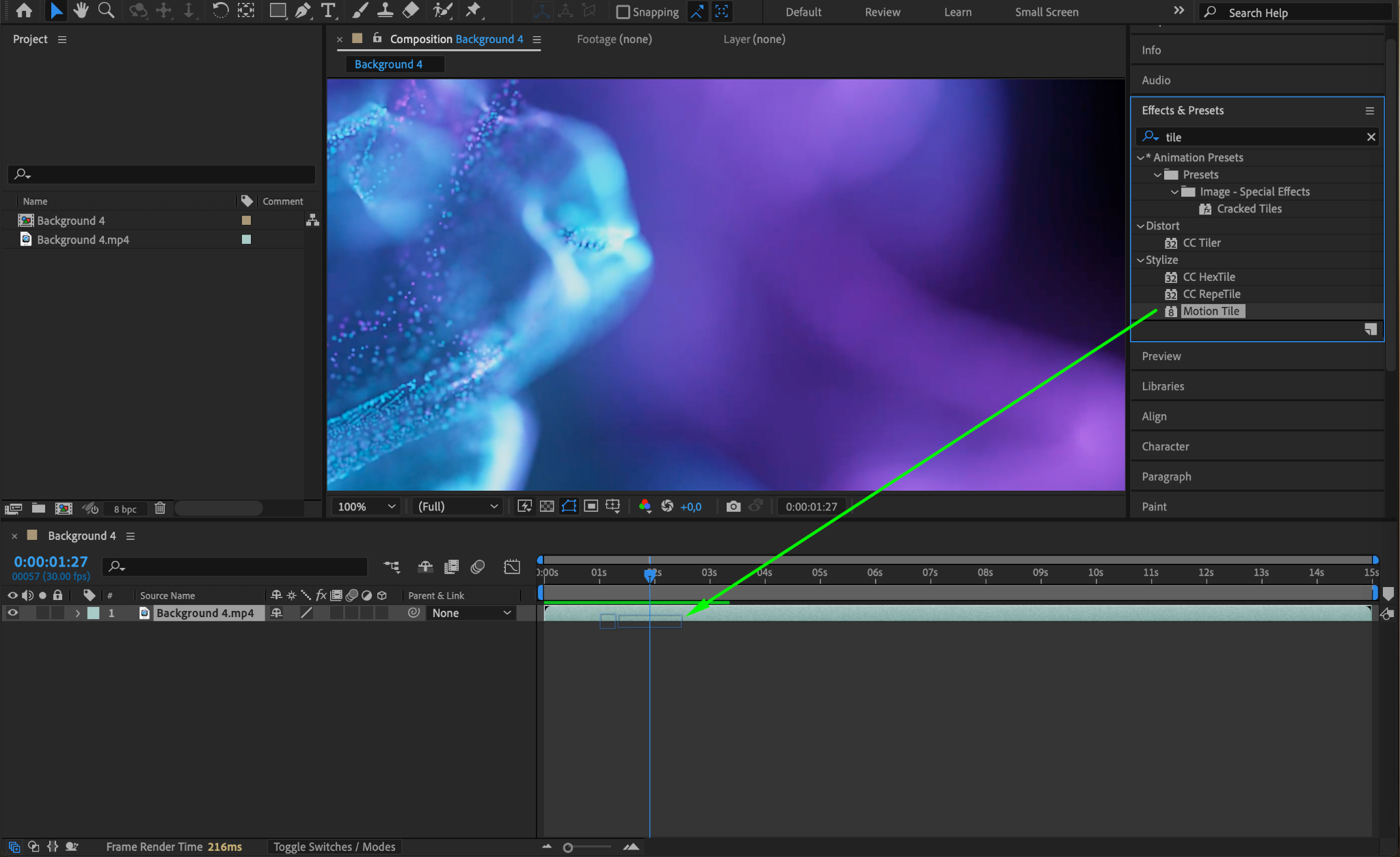Enable the Snapping checkbox

coord(623,12)
